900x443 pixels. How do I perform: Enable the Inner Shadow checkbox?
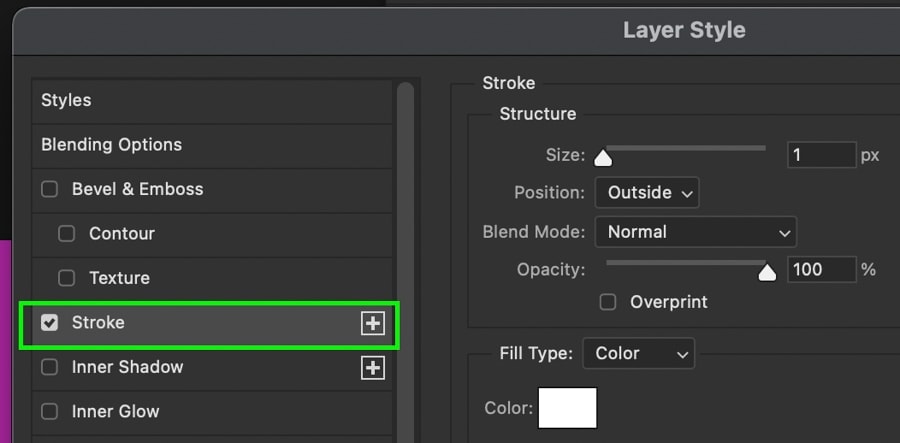click(x=49, y=367)
